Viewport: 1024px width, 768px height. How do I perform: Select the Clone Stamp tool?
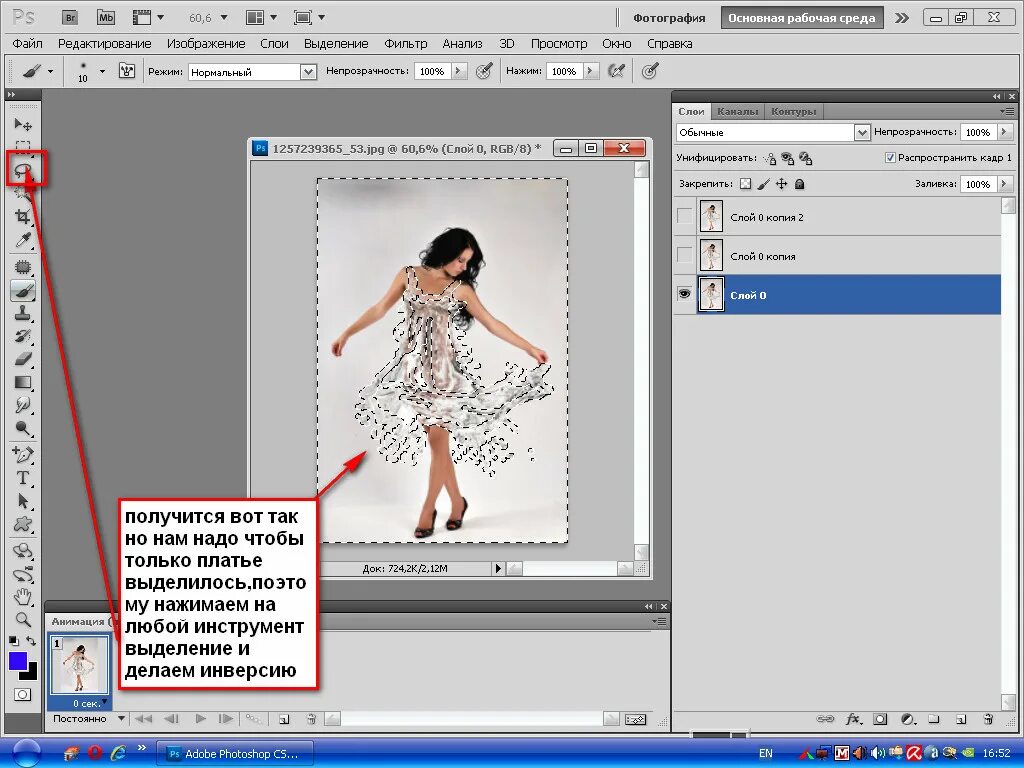click(x=23, y=313)
